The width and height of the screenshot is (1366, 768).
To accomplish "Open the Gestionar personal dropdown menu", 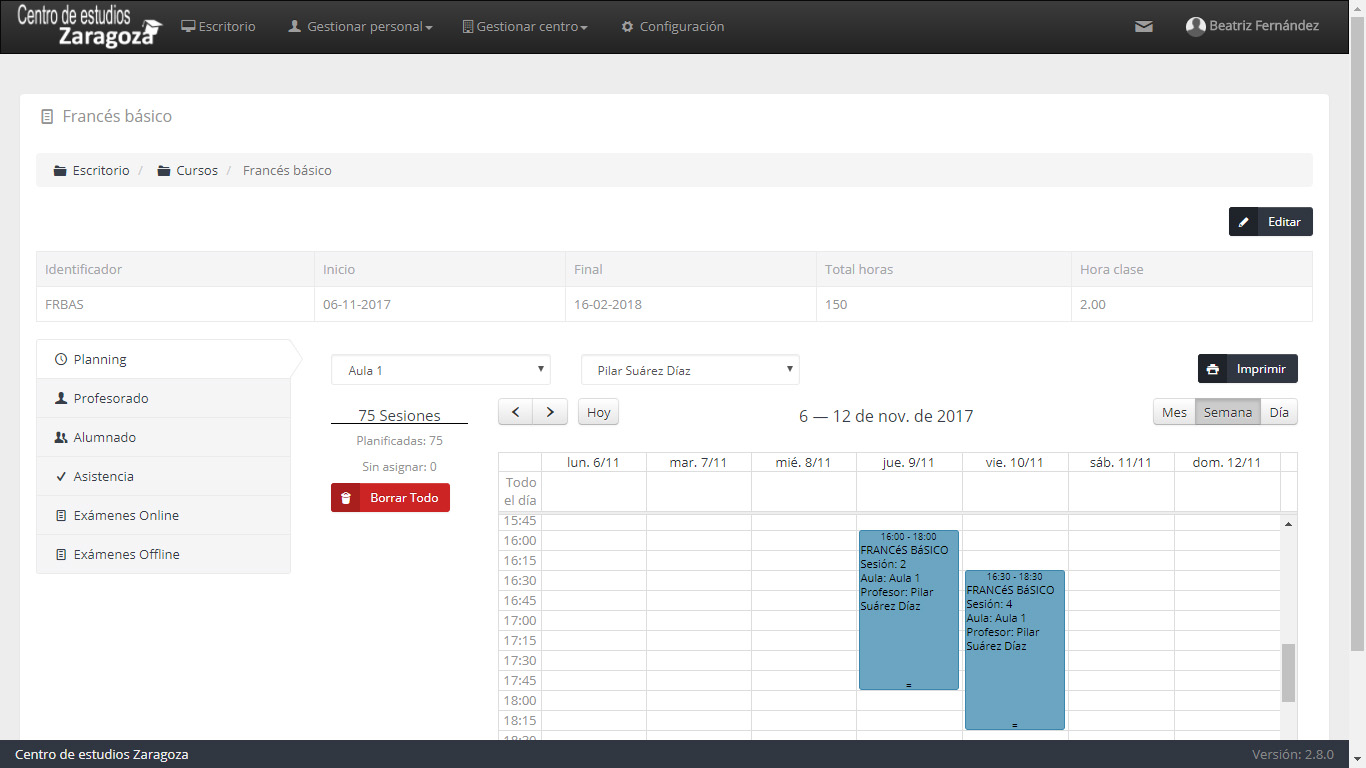I will pyautogui.click(x=360, y=27).
